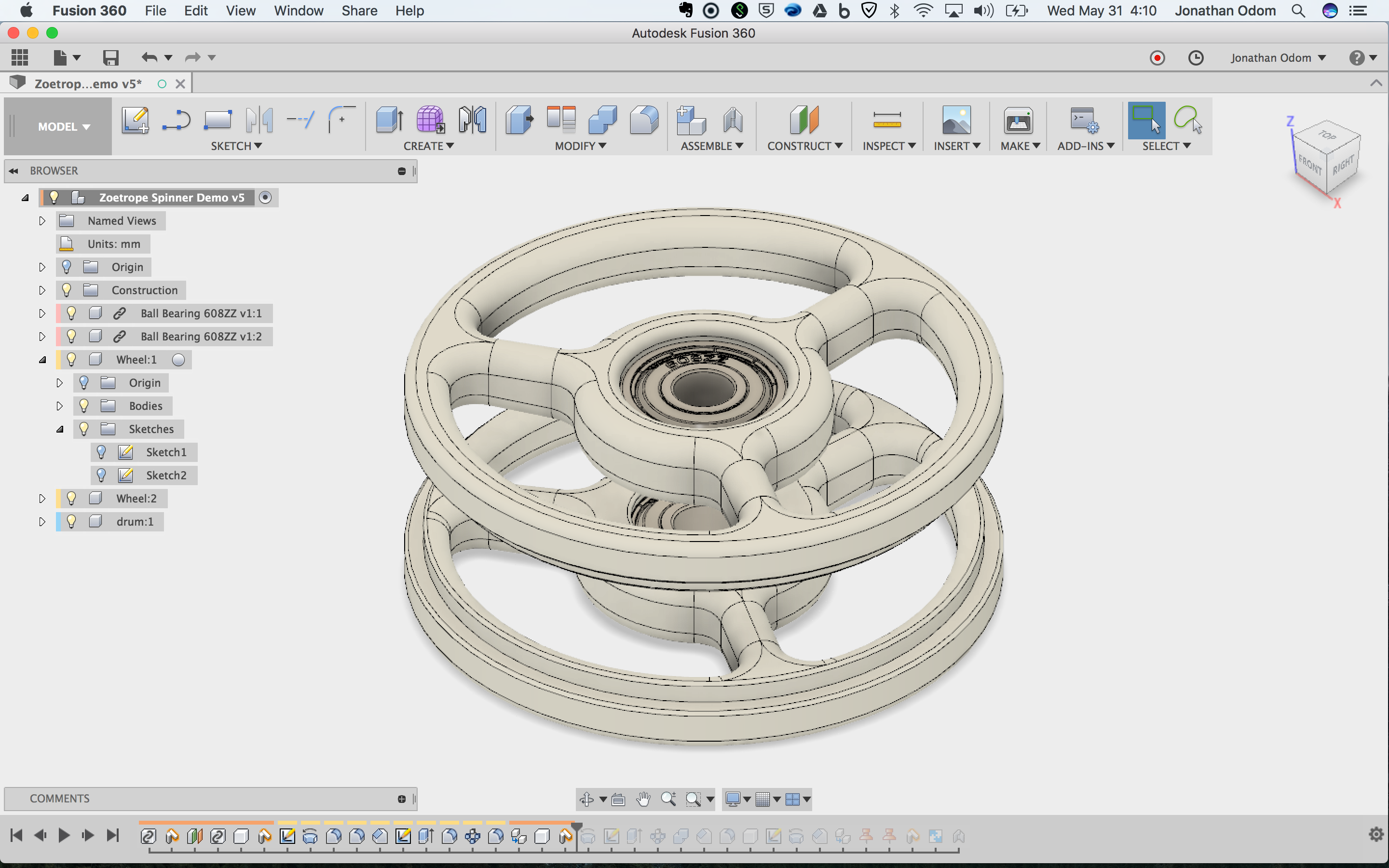The width and height of the screenshot is (1389, 868).
Task: Click the Pan hand icon
Action: point(643,799)
